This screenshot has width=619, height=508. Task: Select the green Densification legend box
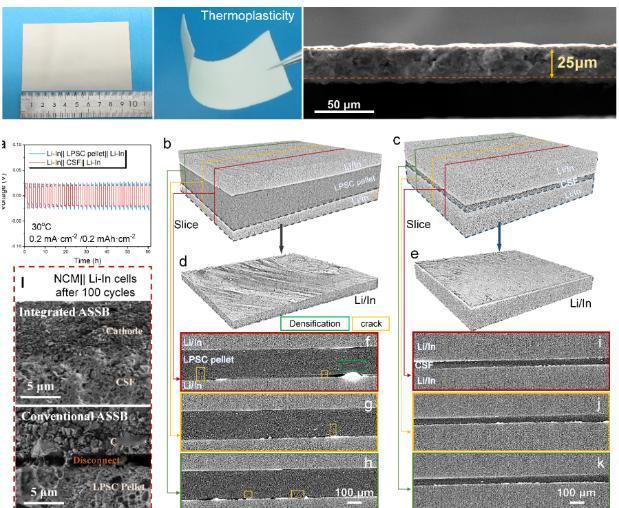click(315, 324)
